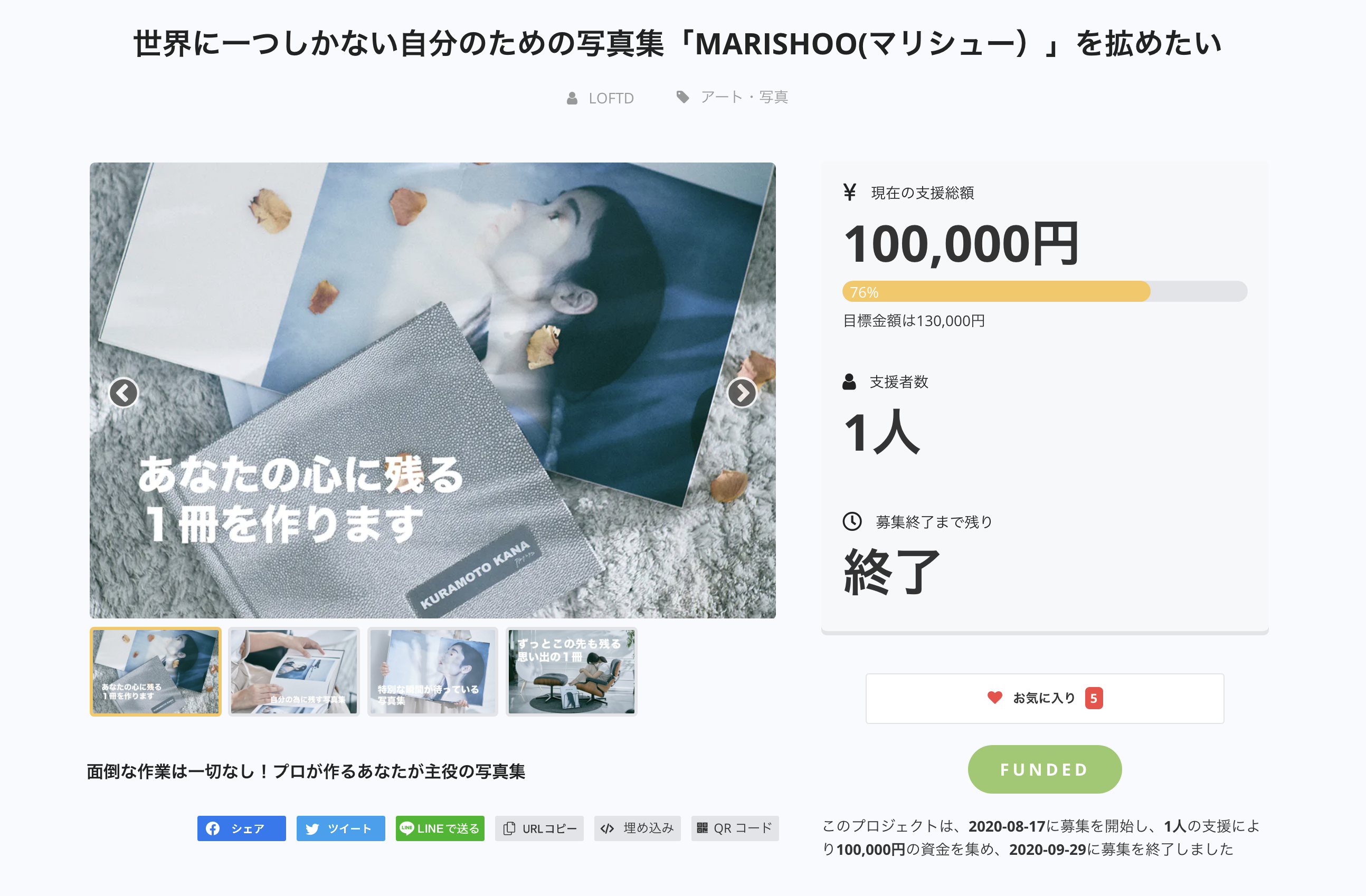Image resolution: width=1366 pixels, height=896 pixels.
Task: Click the 76% funding progress bar
Action: coord(1045,291)
